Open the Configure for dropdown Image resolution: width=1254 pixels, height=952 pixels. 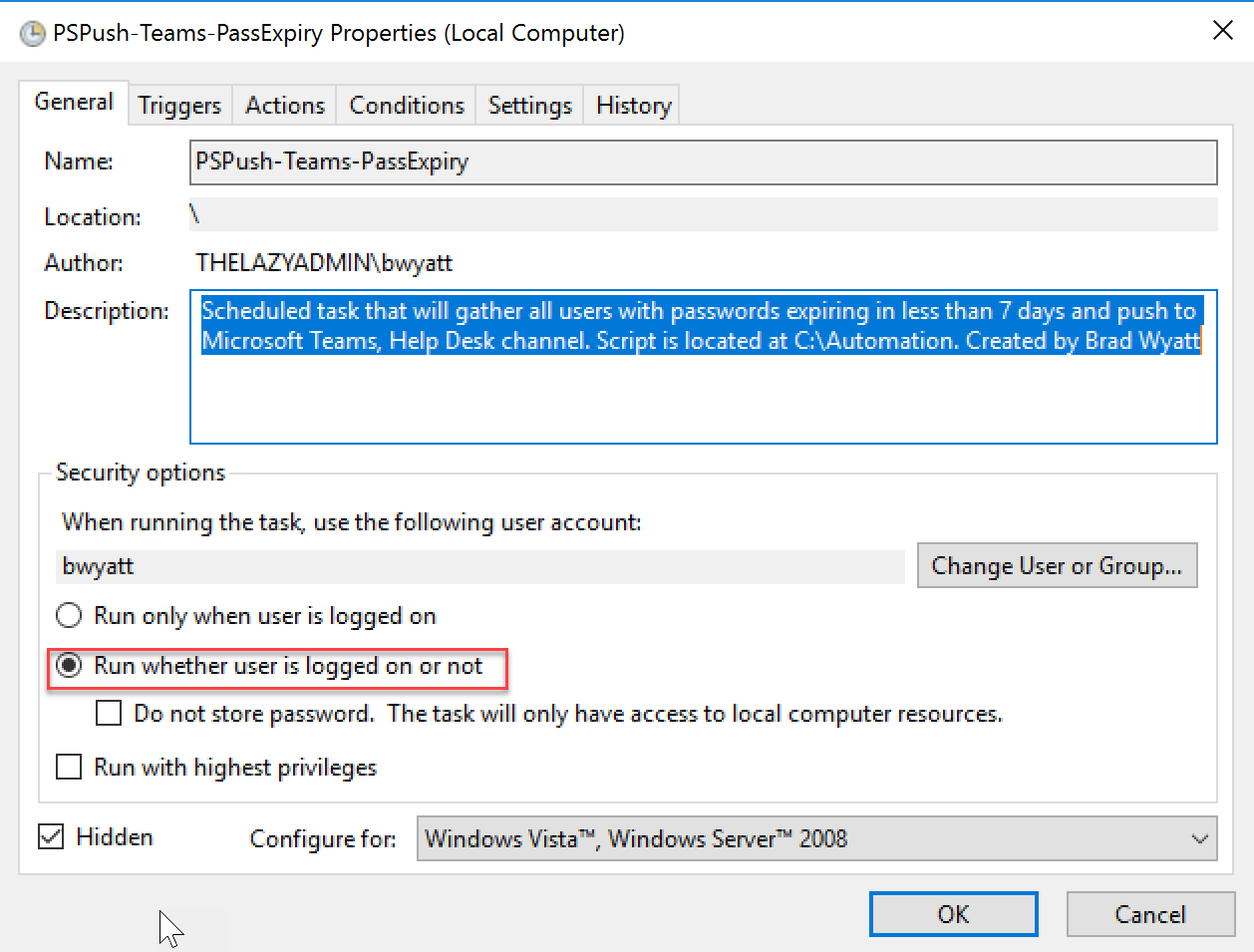[816, 838]
